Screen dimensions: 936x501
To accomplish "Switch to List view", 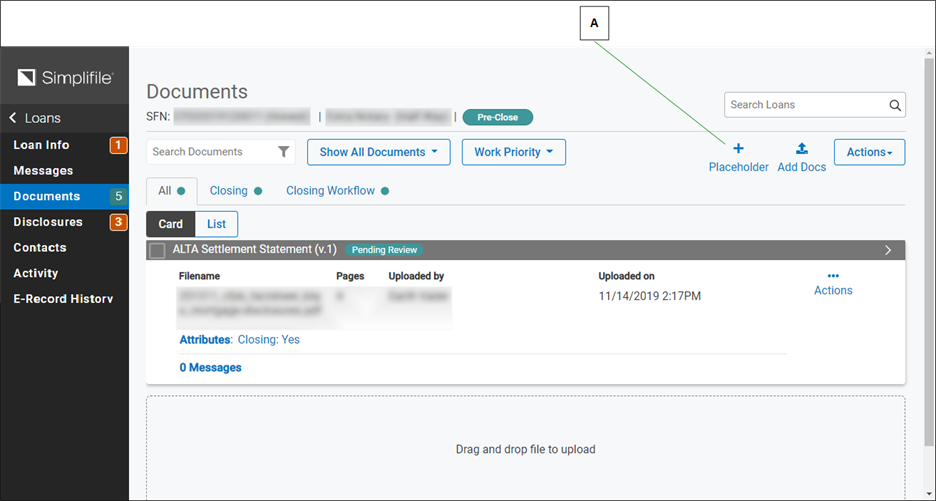I will click(216, 224).
